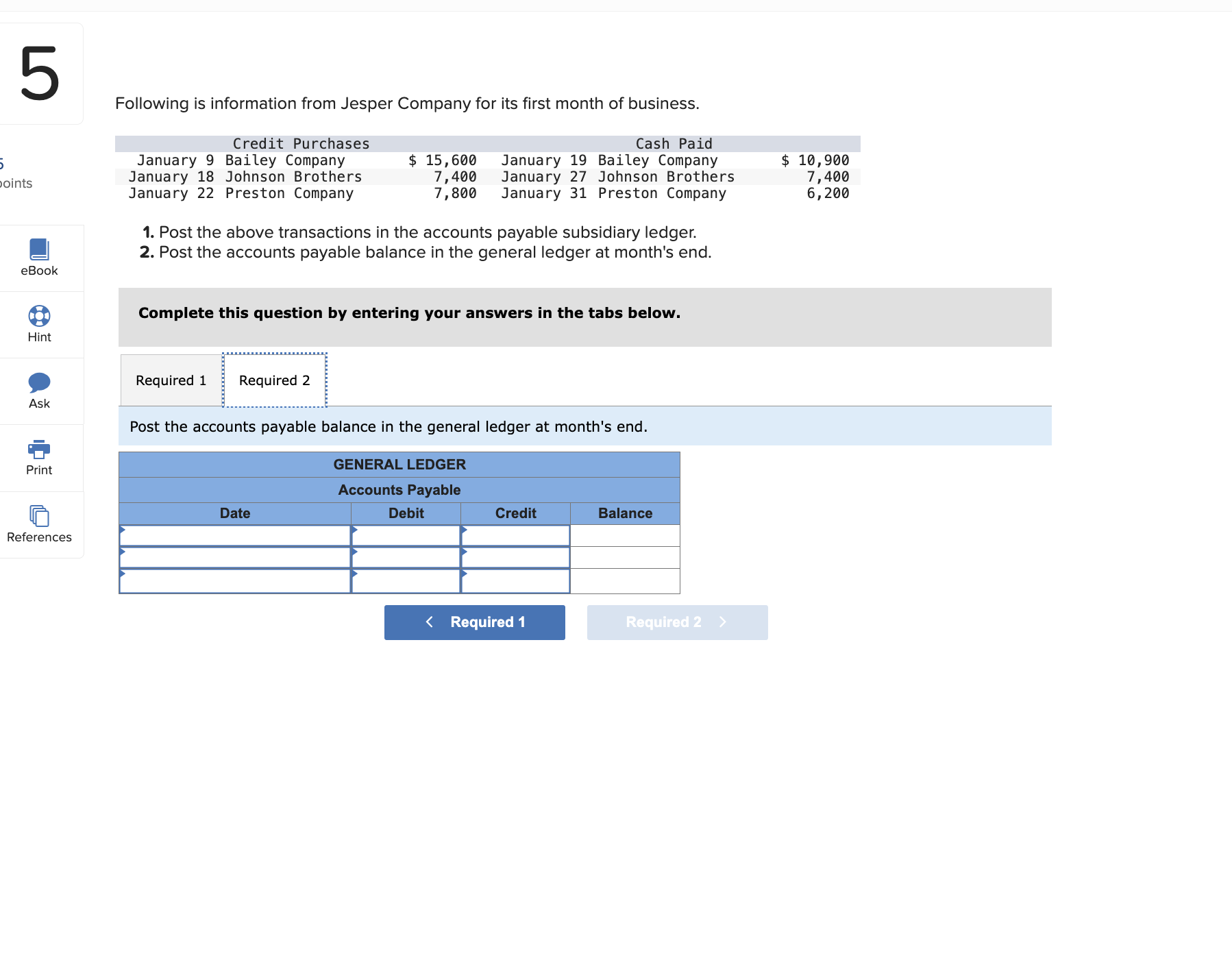
Task: Click the Accounts Payable heading
Action: pyautogui.click(x=399, y=490)
